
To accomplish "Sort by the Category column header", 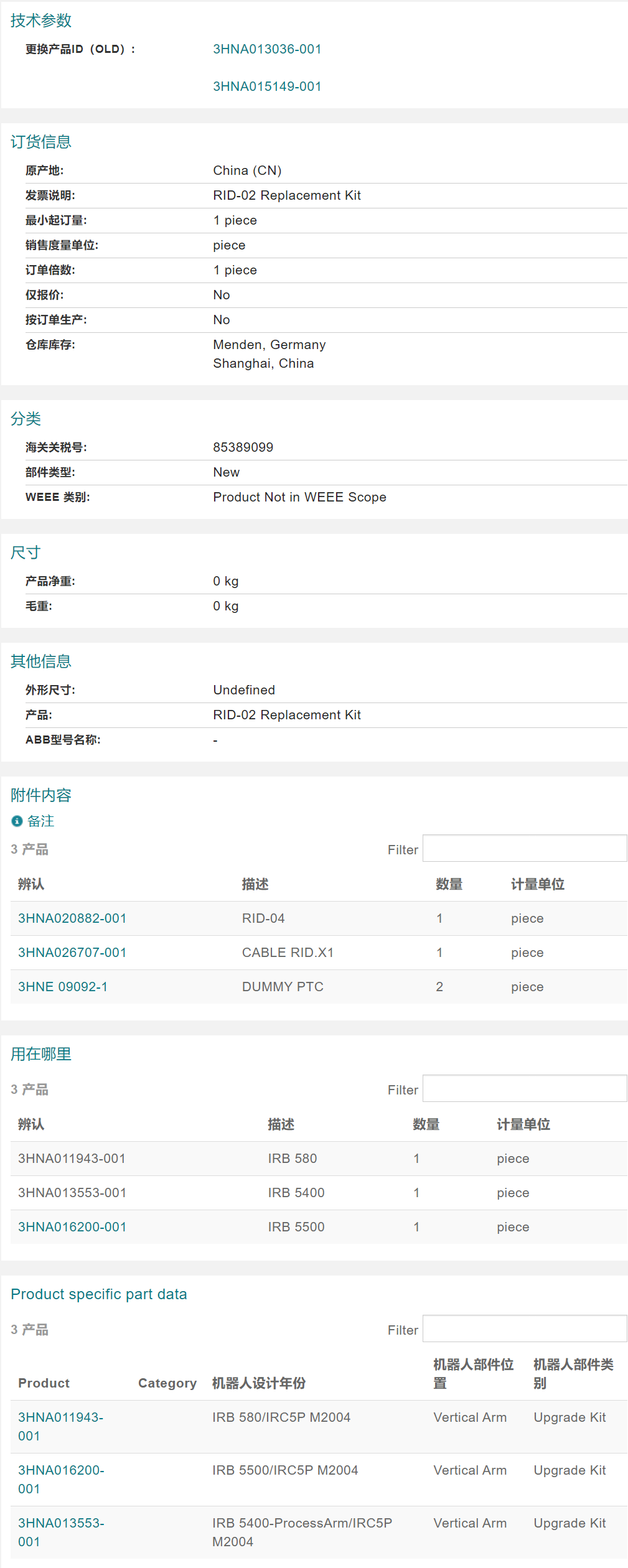I will 167,1383.
